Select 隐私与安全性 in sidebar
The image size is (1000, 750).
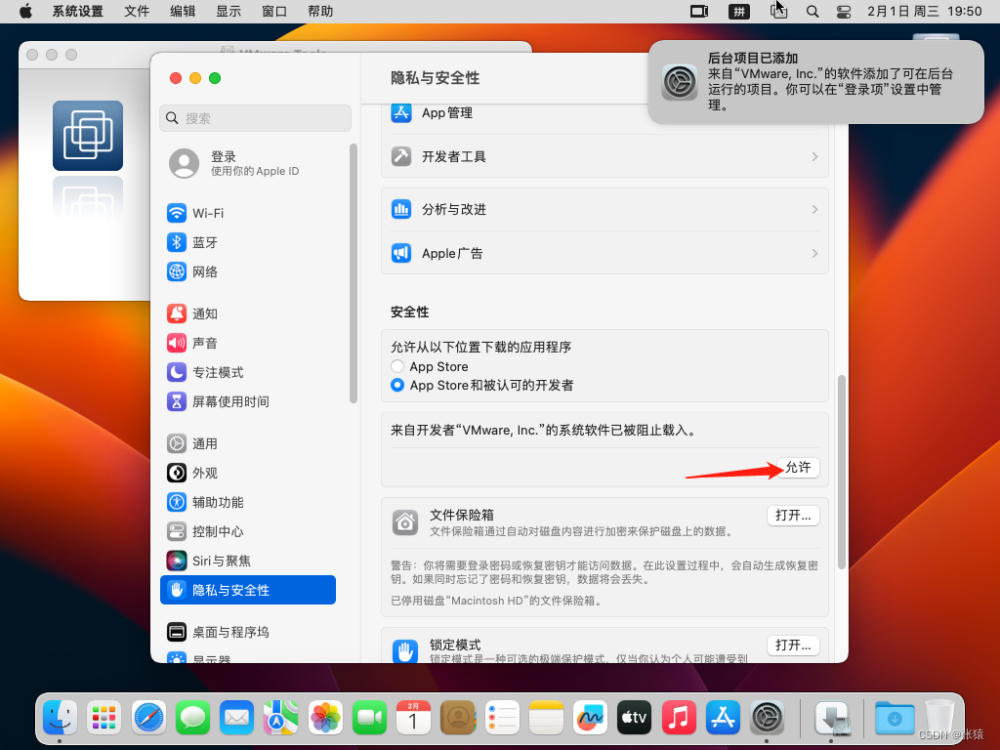click(x=247, y=590)
